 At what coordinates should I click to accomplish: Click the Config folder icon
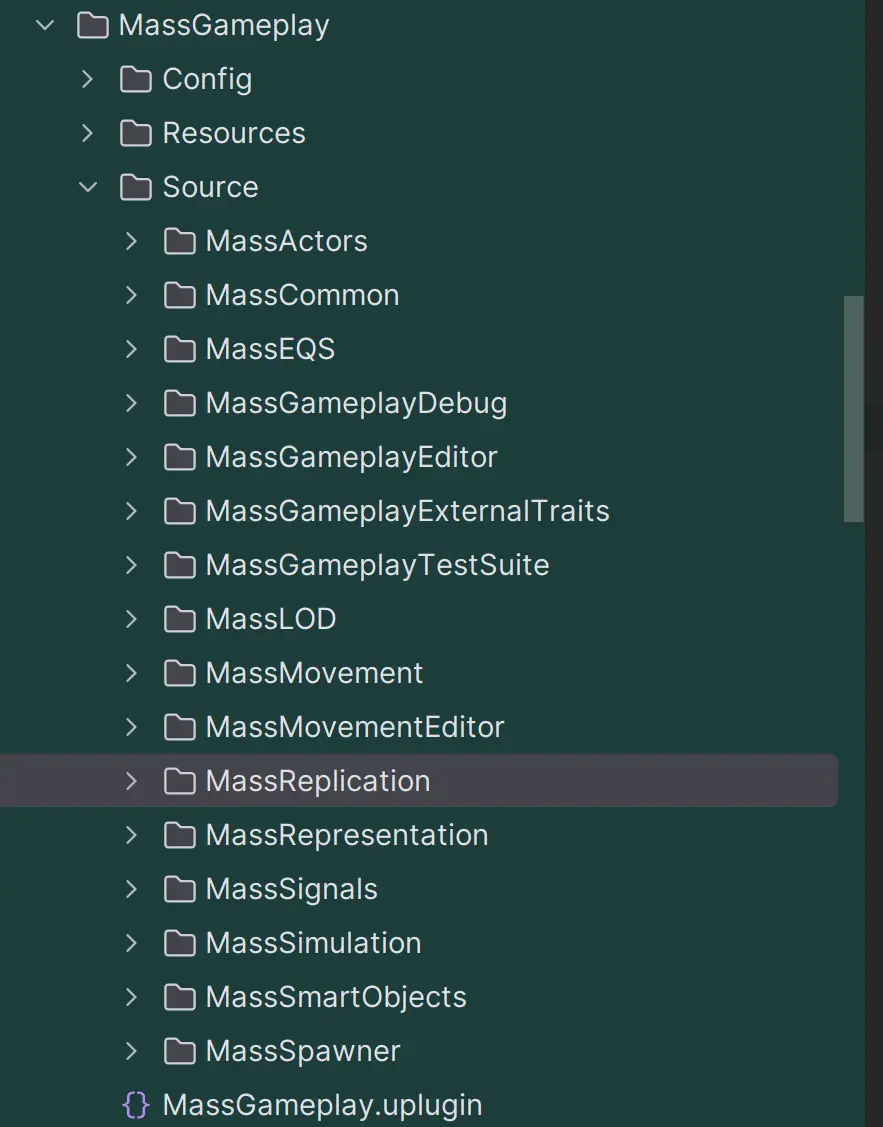[x=135, y=79]
